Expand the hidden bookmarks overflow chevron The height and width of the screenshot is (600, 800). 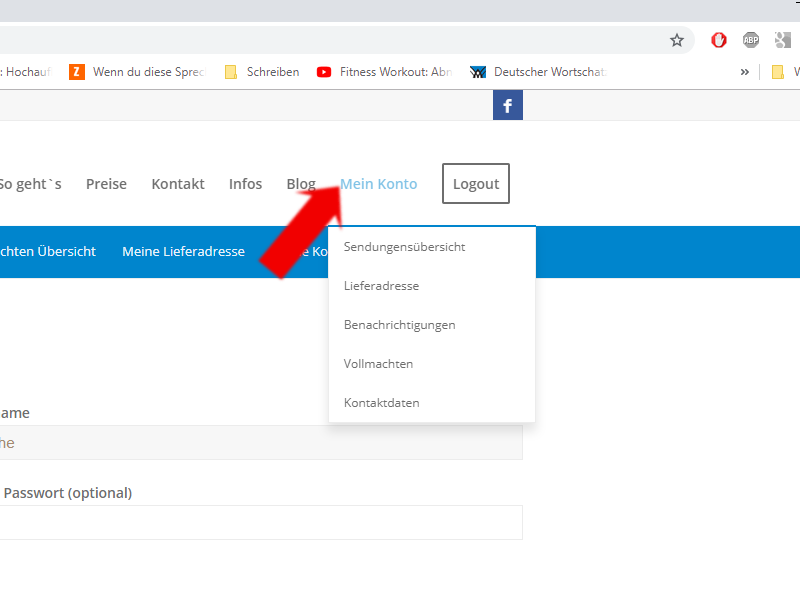pyautogui.click(x=744, y=72)
